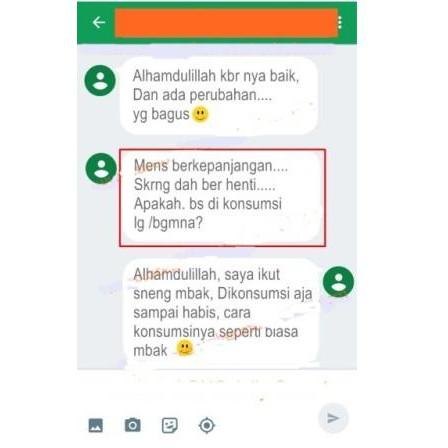The image size is (448, 448).
Task: Open the three-dot overflow menu
Action: click(x=340, y=22)
